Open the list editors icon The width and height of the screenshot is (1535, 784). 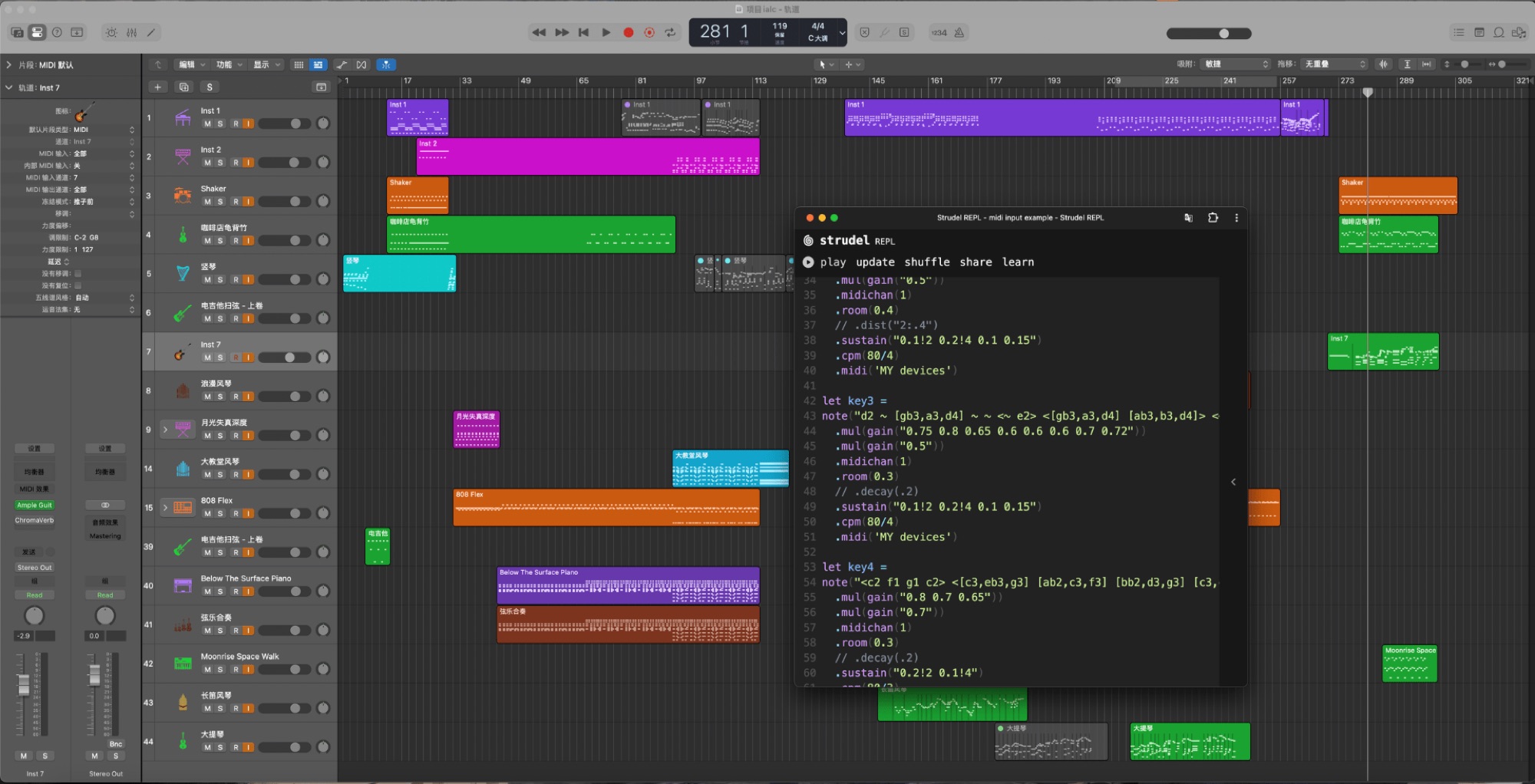coord(1458,32)
